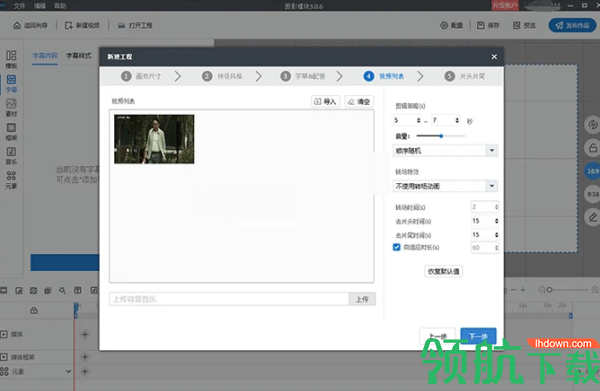The width and height of the screenshot is (600, 391).
Task: Expand the 元素 track chevron
Action: pyautogui.click(x=68, y=371)
